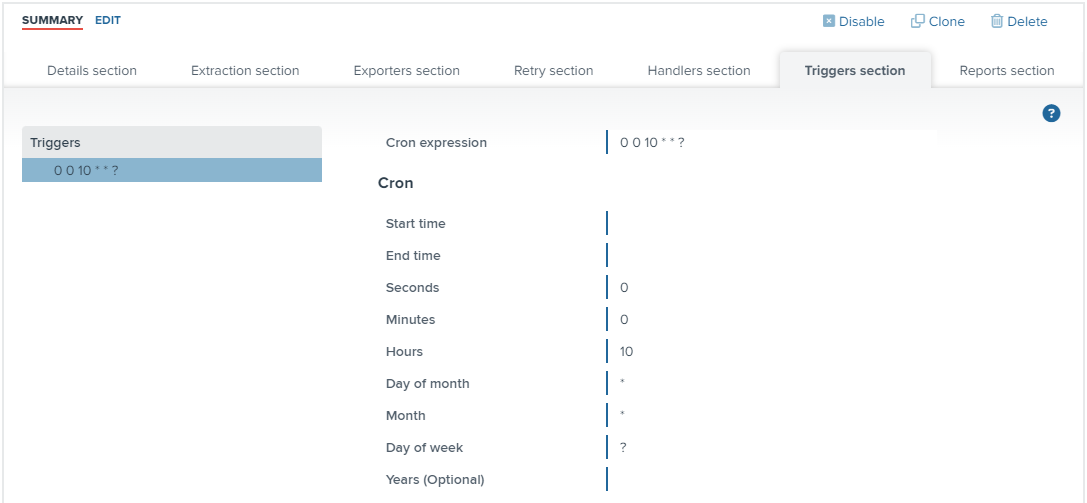This screenshot has width=1087, height=503.
Task: Click the Month value *
Action: tap(623, 414)
